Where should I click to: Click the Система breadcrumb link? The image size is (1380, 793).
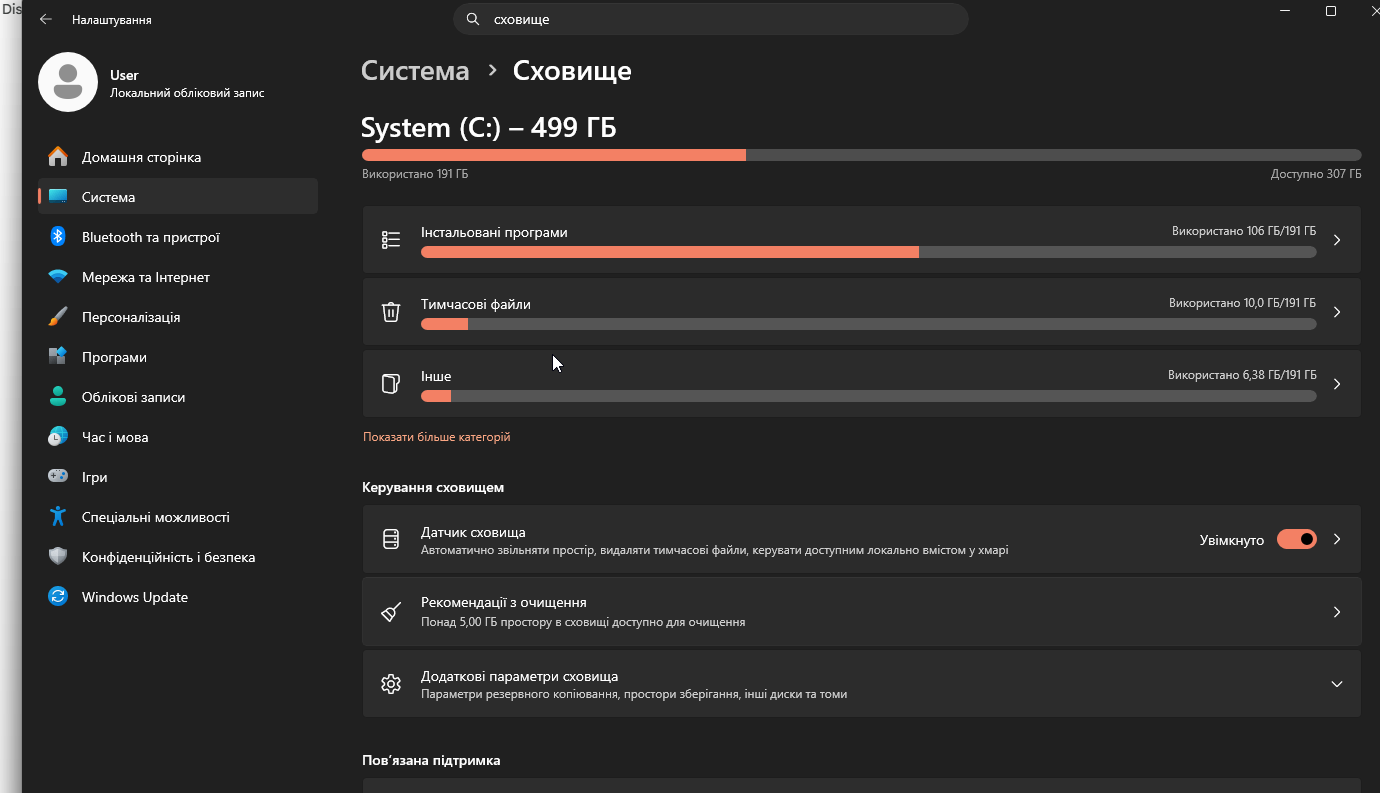[415, 71]
